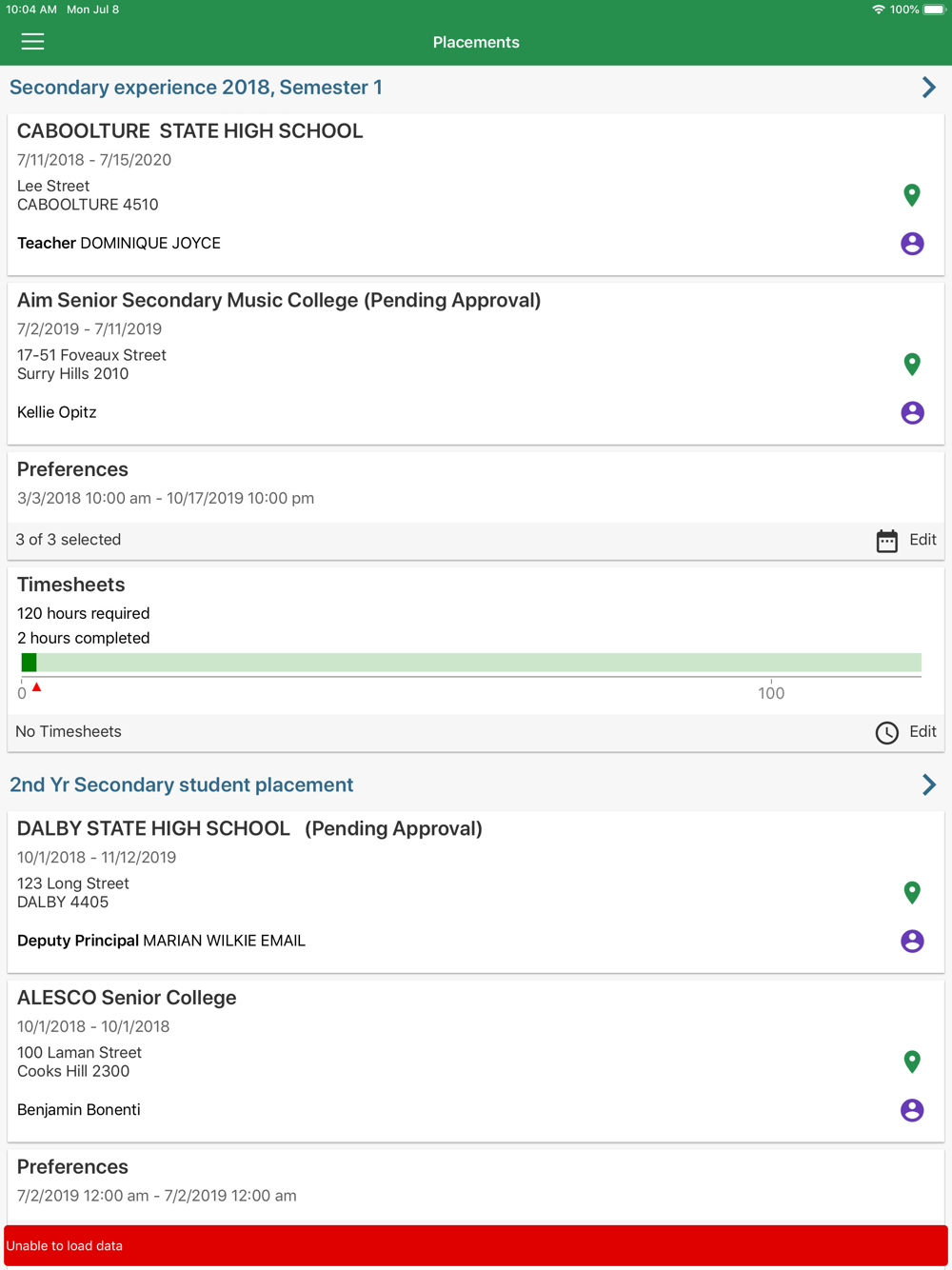Viewport: 952px width, 1270px height.
Task: Edit the Preferences selection
Action: pyautogui.click(x=922, y=540)
